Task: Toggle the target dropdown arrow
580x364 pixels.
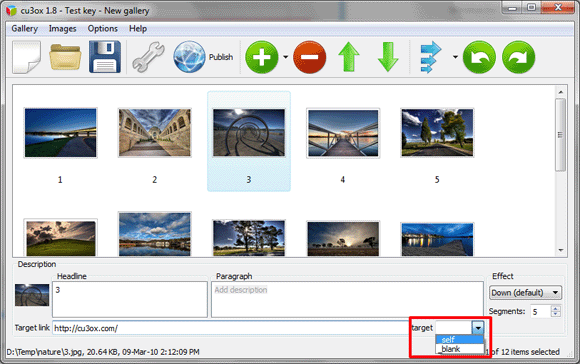Action: coord(478,328)
